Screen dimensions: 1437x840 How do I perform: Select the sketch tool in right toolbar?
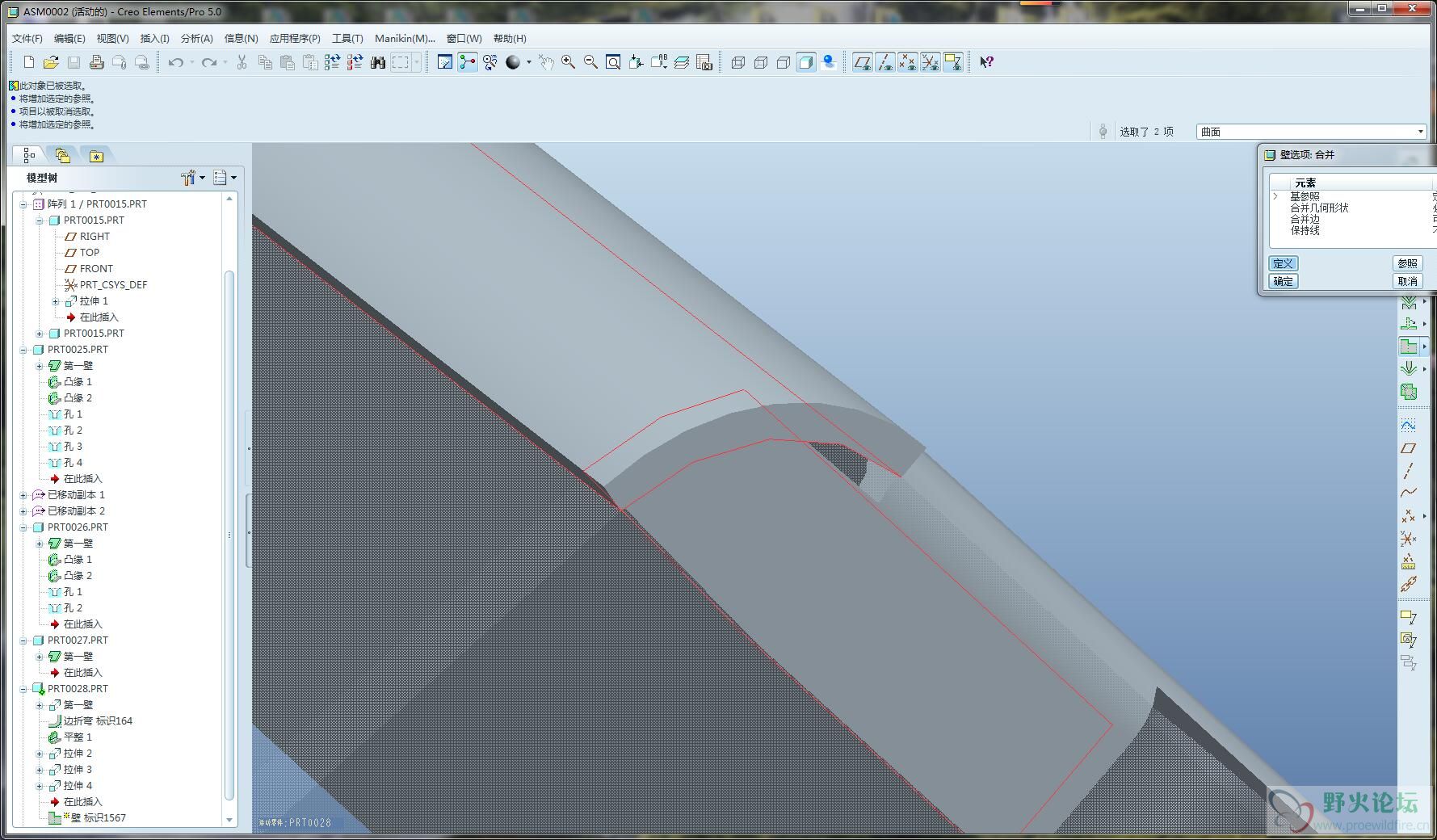[1409, 425]
